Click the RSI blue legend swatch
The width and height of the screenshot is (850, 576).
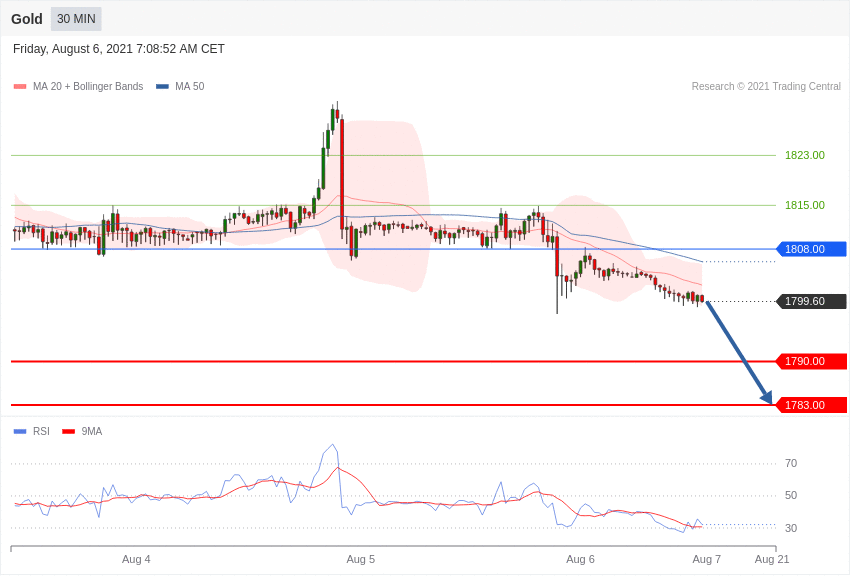coord(20,431)
